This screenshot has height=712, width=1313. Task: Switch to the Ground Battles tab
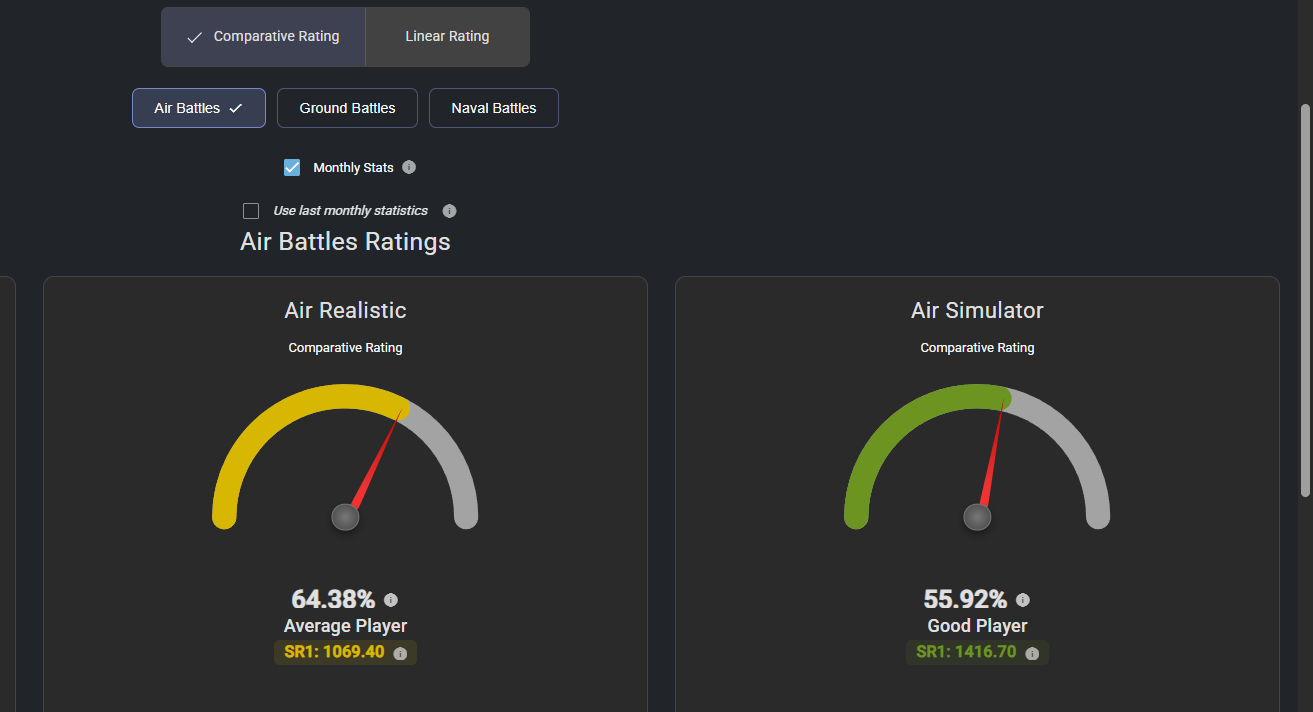[347, 108]
